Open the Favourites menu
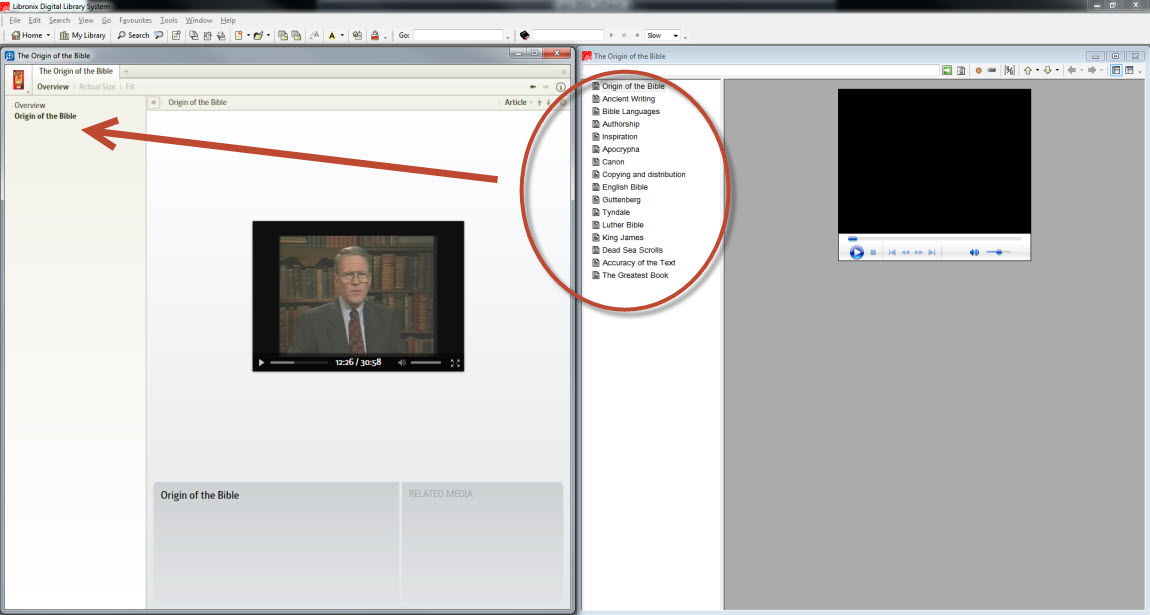Image resolution: width=1150 pixels, height=615 pixels. 136,21
